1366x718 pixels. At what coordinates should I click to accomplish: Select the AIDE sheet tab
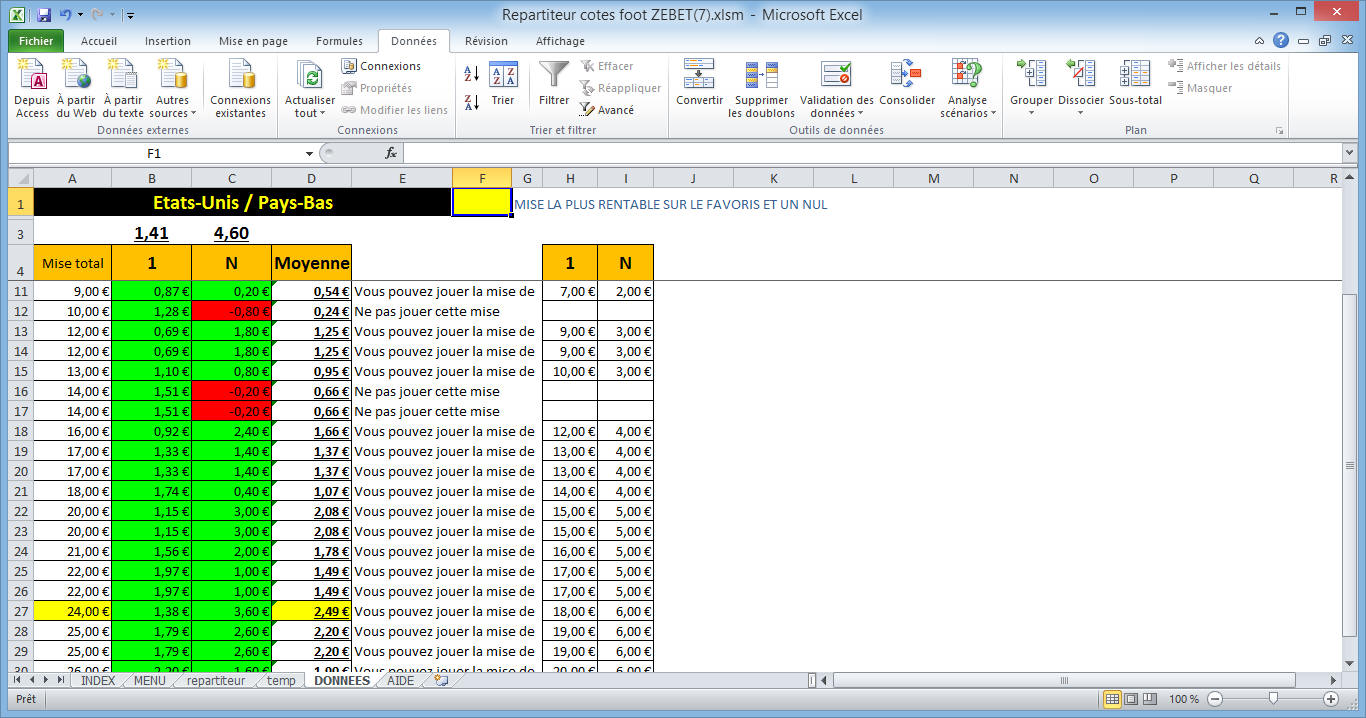tap(400, 680)
